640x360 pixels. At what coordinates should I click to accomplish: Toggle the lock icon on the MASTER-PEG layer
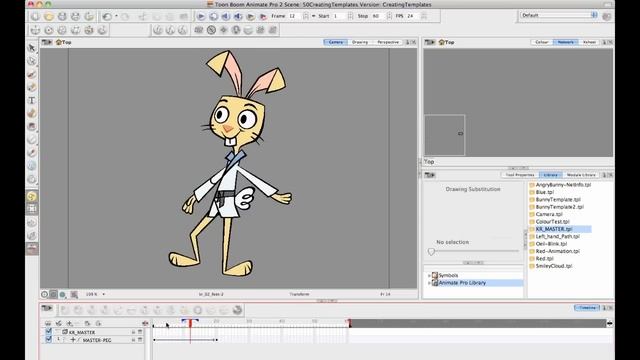coord(133,340)
